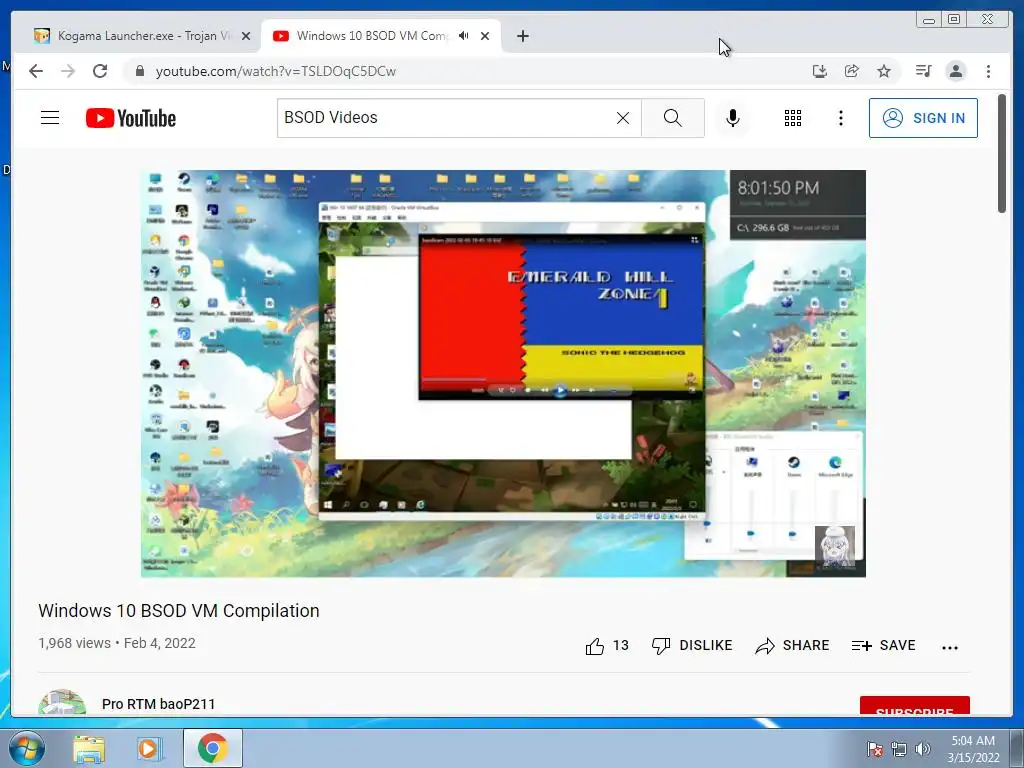Open a new browser tab
This screenshot has height=768, width=1024.
[522, 36]
